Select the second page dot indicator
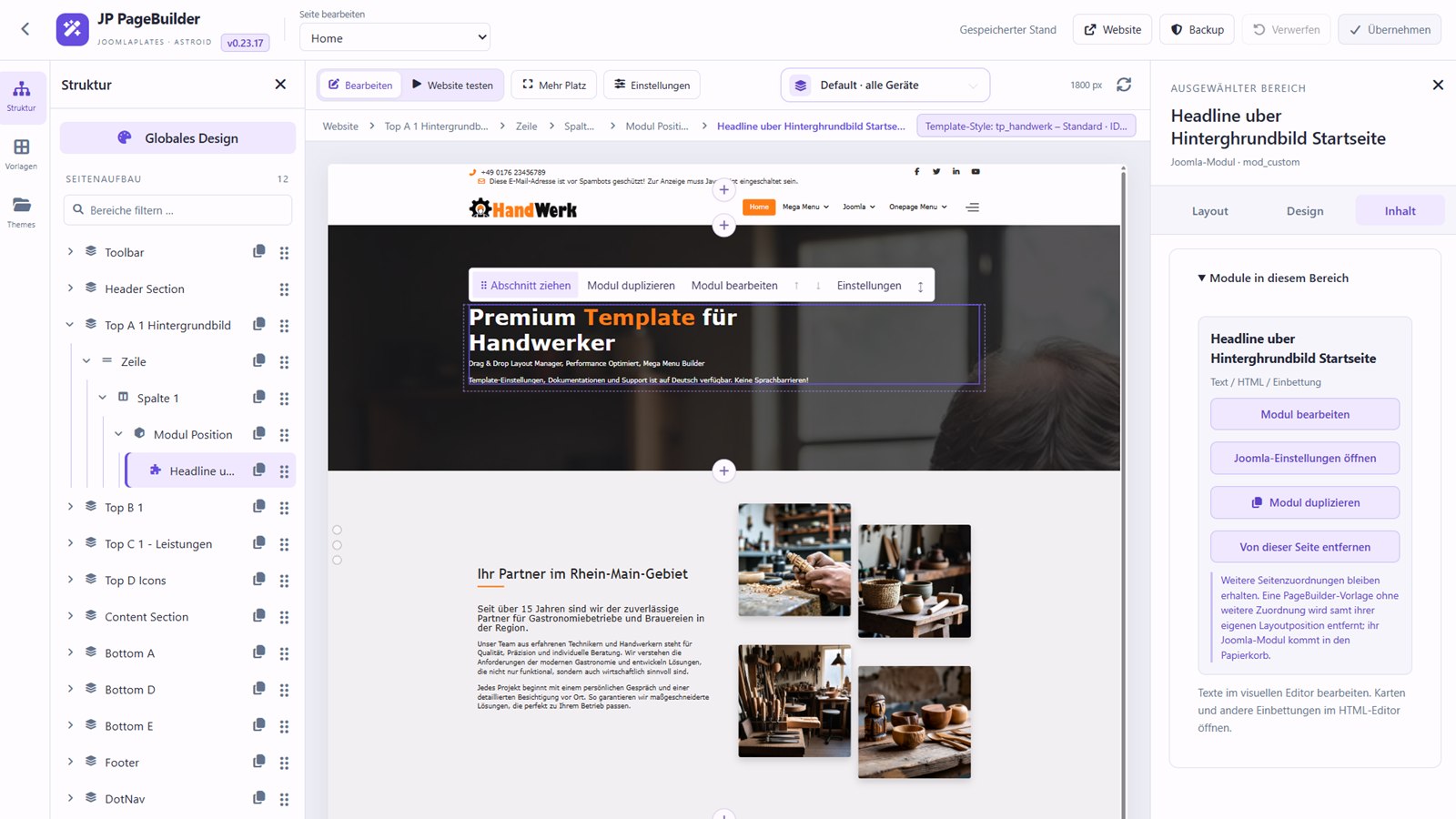 point(337,545)
